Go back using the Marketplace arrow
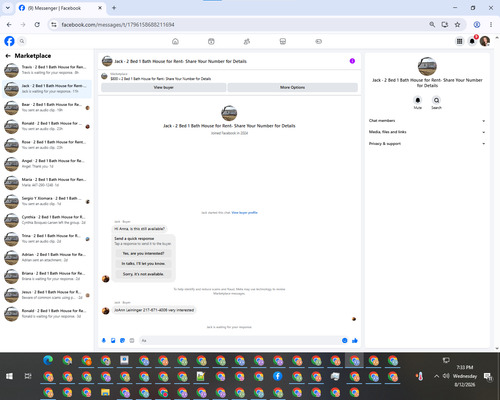Screen dimensions: 500x400 8,56
